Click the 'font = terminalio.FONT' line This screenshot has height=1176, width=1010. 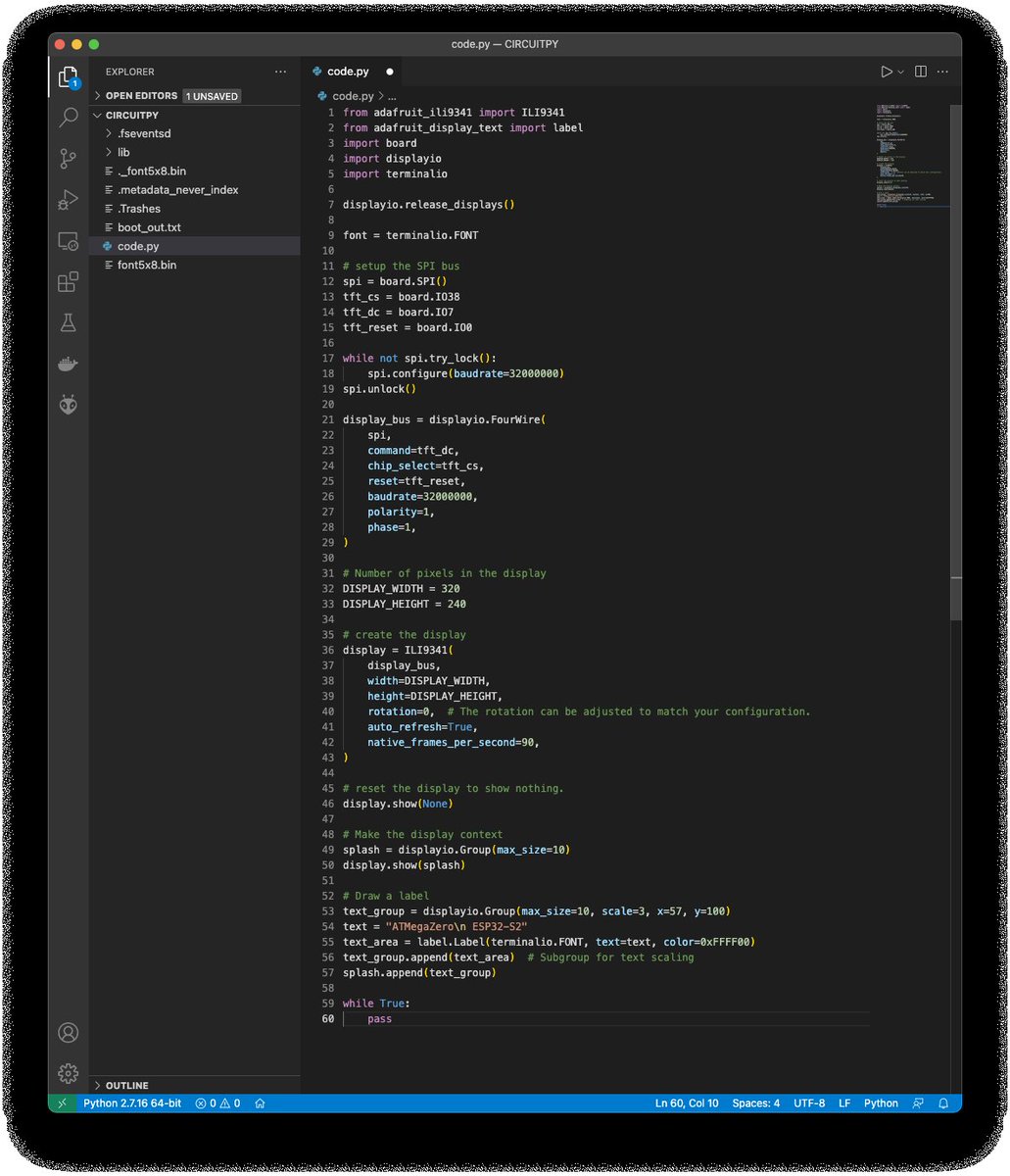click(410, 235)
